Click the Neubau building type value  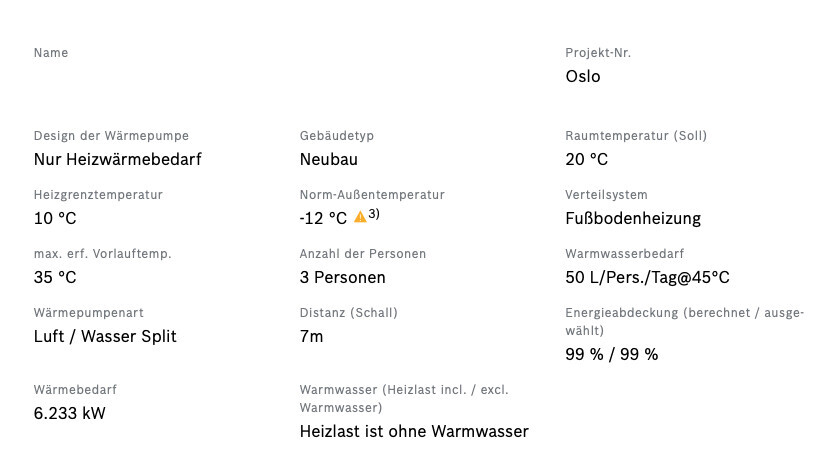328,159
